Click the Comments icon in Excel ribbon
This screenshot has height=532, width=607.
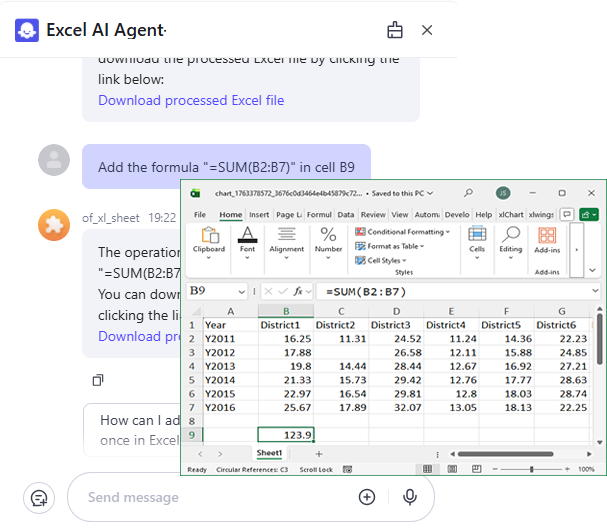(x=567, y=214)
